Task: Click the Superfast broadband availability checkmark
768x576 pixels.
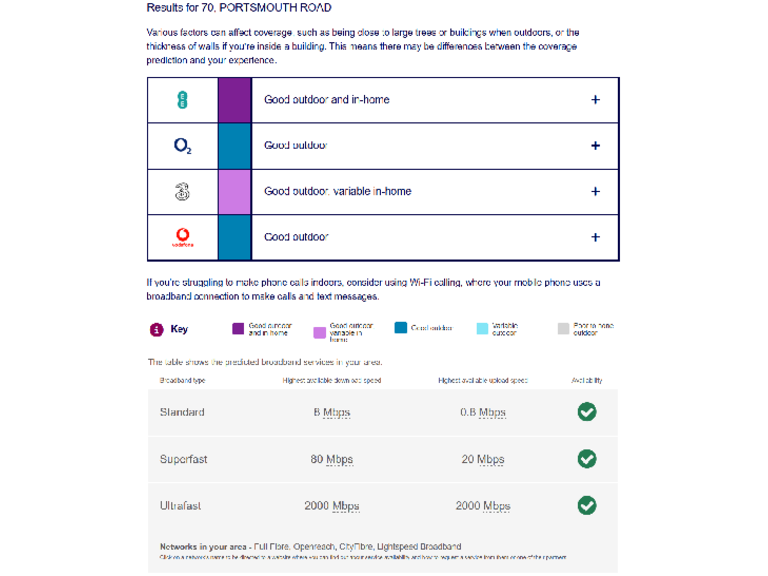Action: 587,459
